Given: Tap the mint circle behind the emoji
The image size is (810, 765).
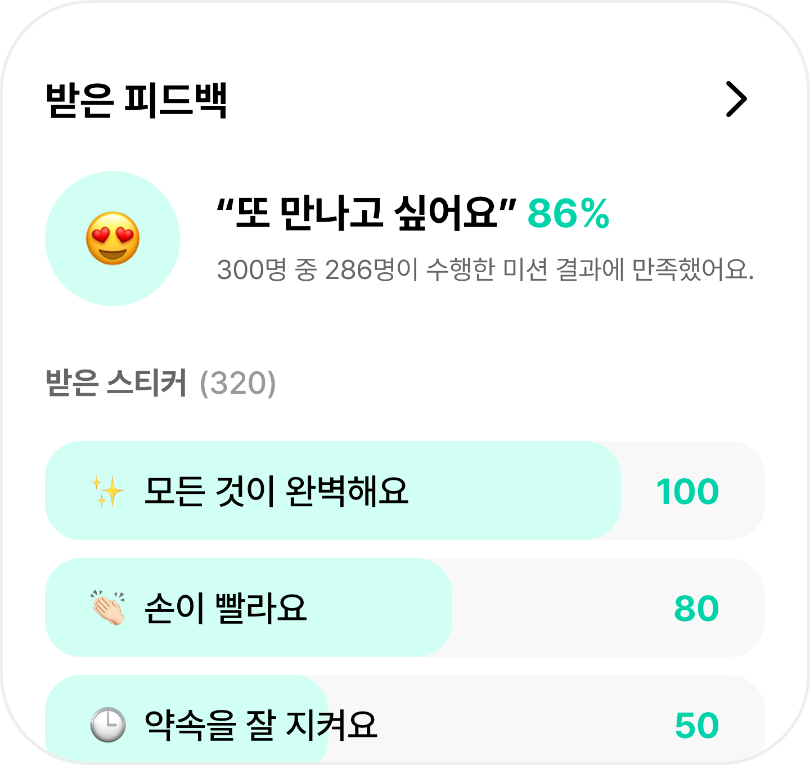Looking at the screenshot, I should [113, 239].
